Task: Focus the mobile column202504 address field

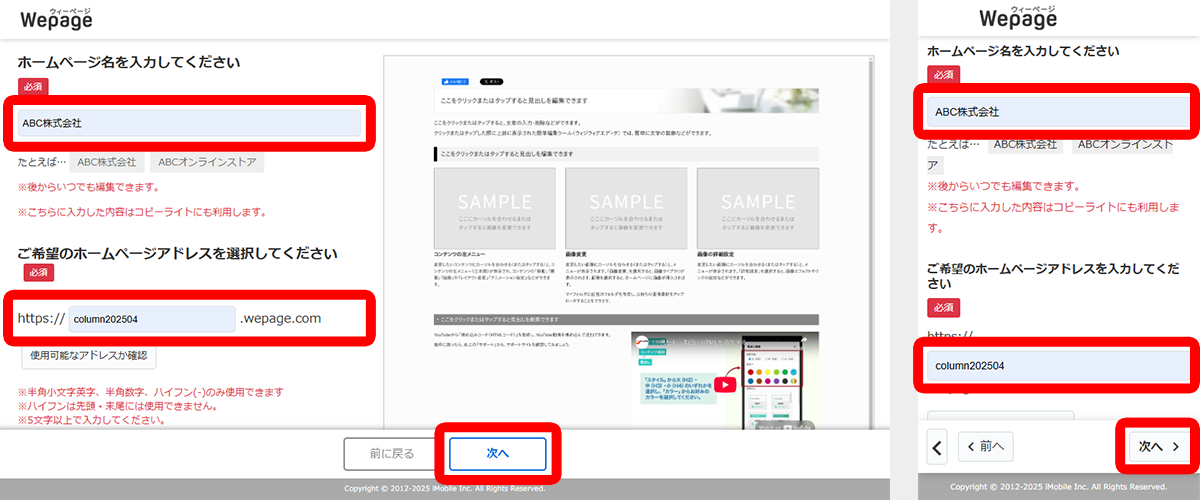Action: (1056, 366)
